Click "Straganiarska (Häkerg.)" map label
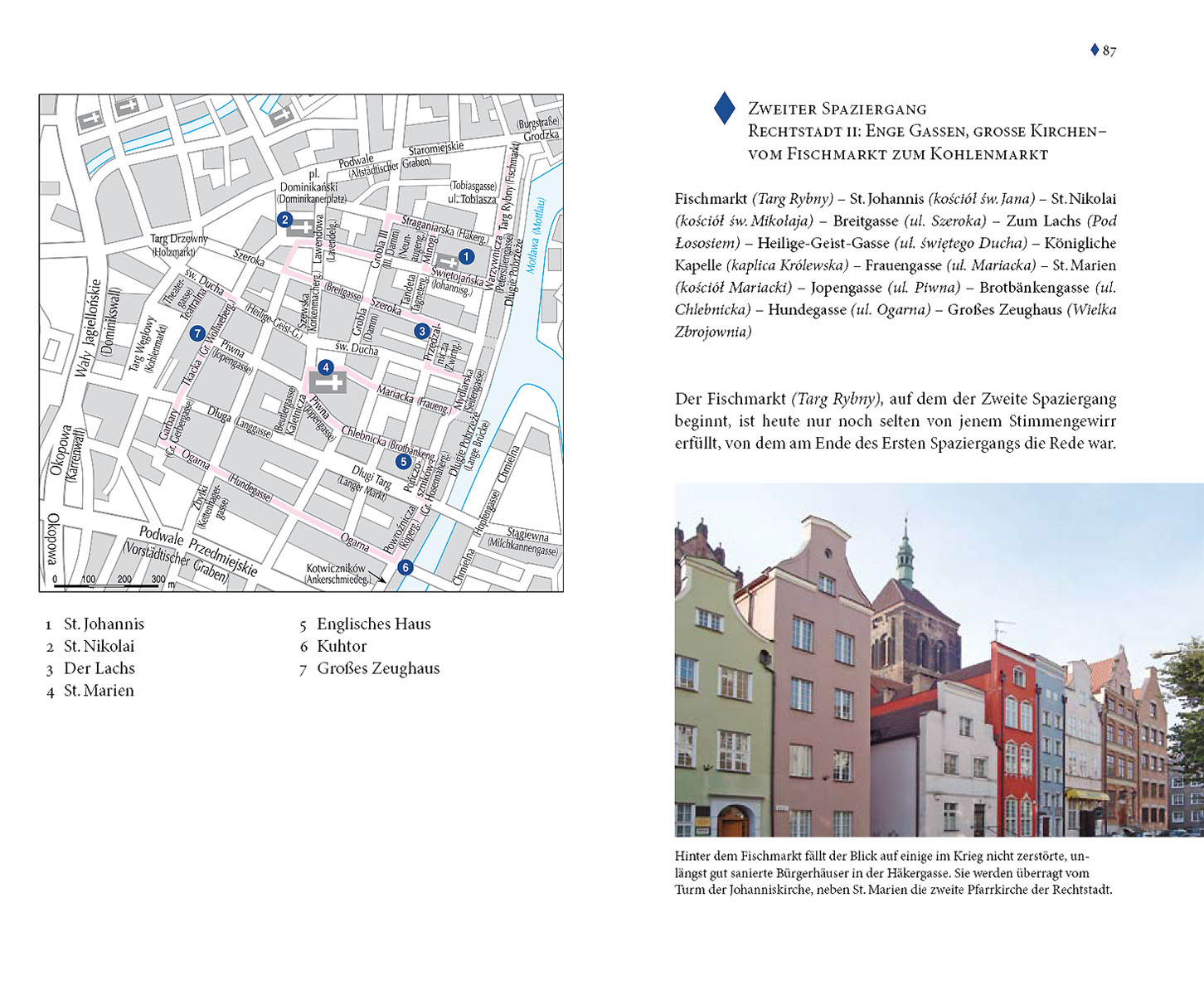The image size is (1204, 995). click(444, 229)
